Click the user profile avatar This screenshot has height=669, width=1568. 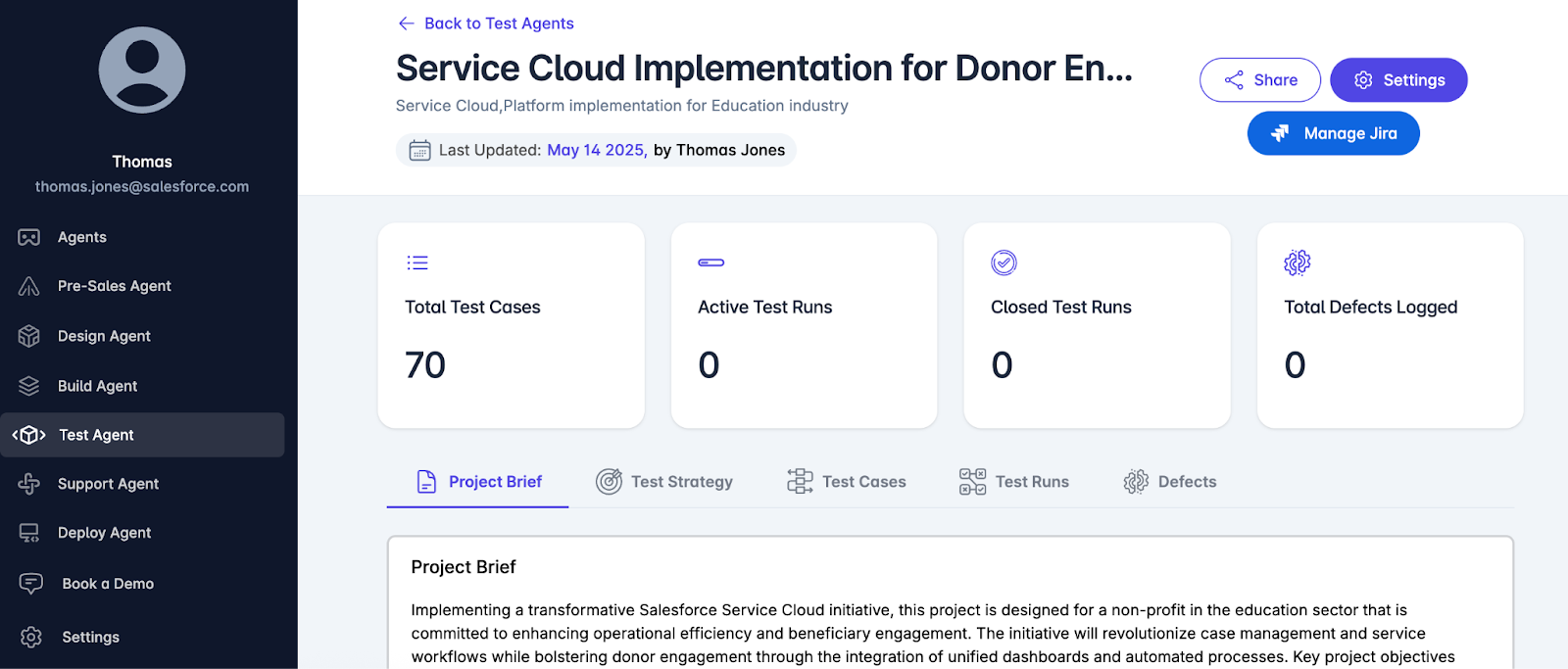(x=142, y=71)
